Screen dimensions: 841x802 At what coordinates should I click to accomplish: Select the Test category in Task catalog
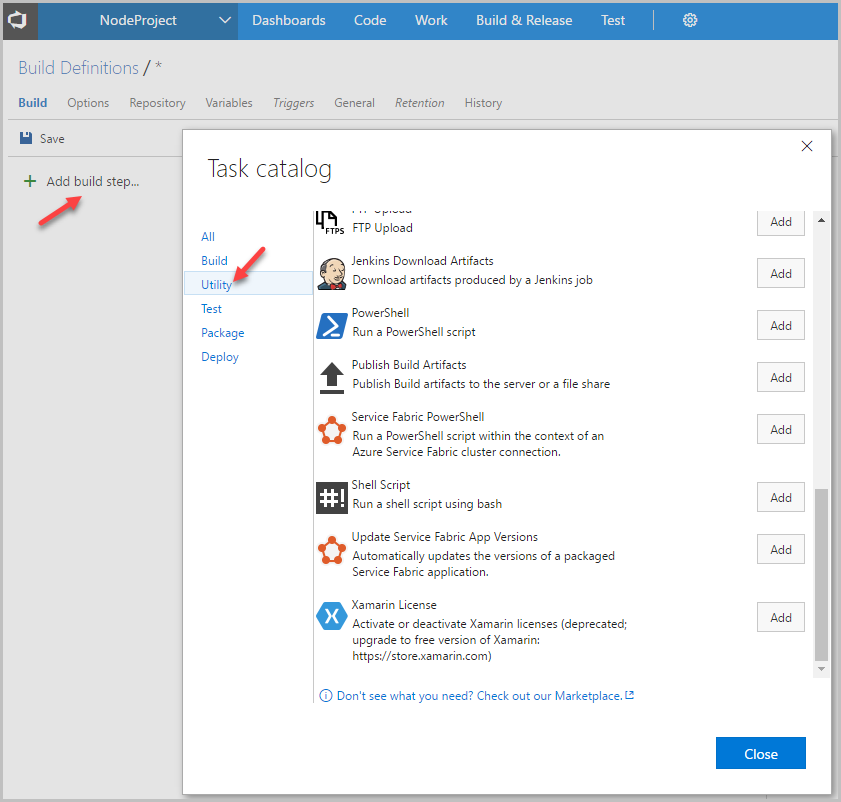coord(211,308)
